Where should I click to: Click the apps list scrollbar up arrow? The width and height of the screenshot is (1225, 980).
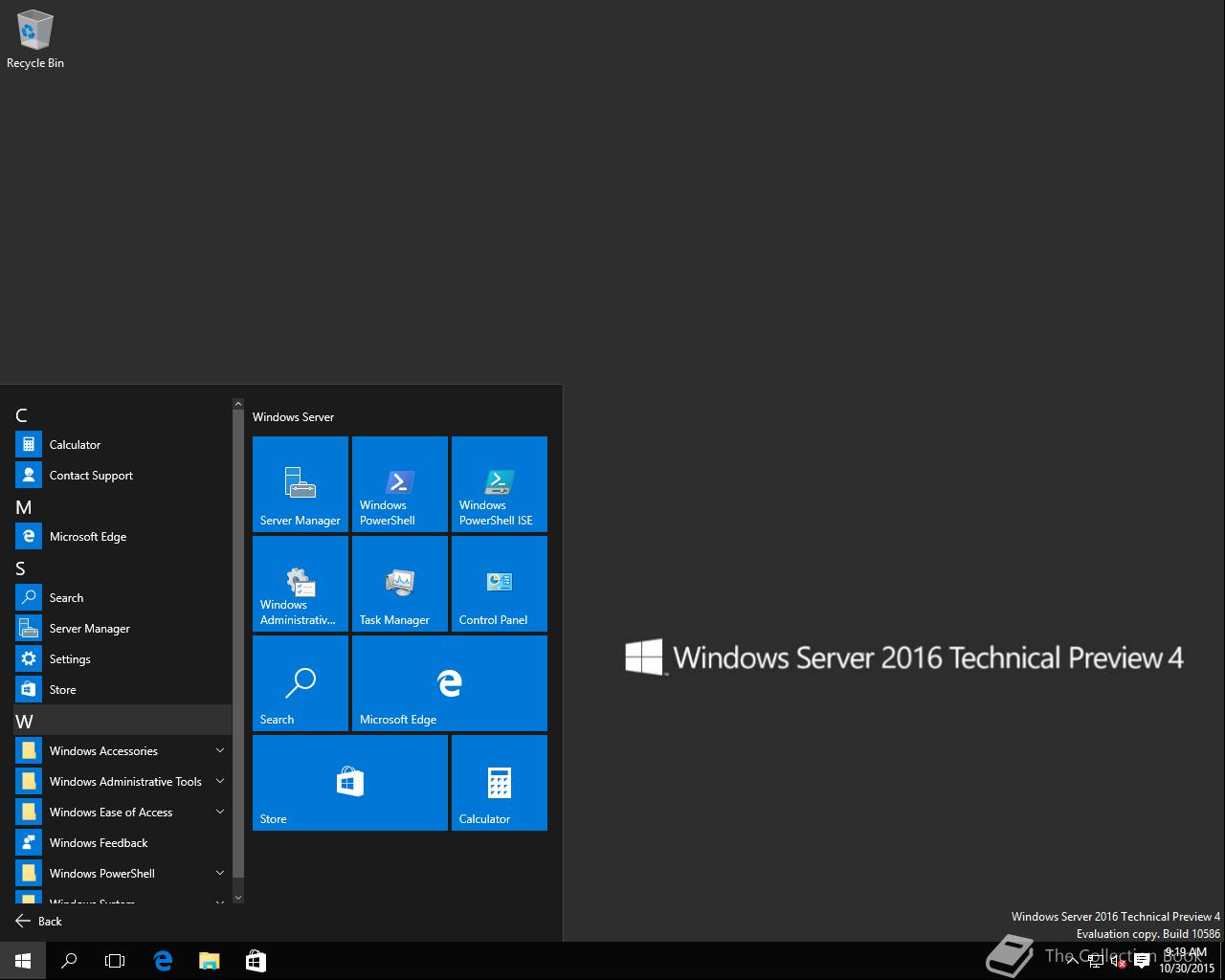[238, 405]
